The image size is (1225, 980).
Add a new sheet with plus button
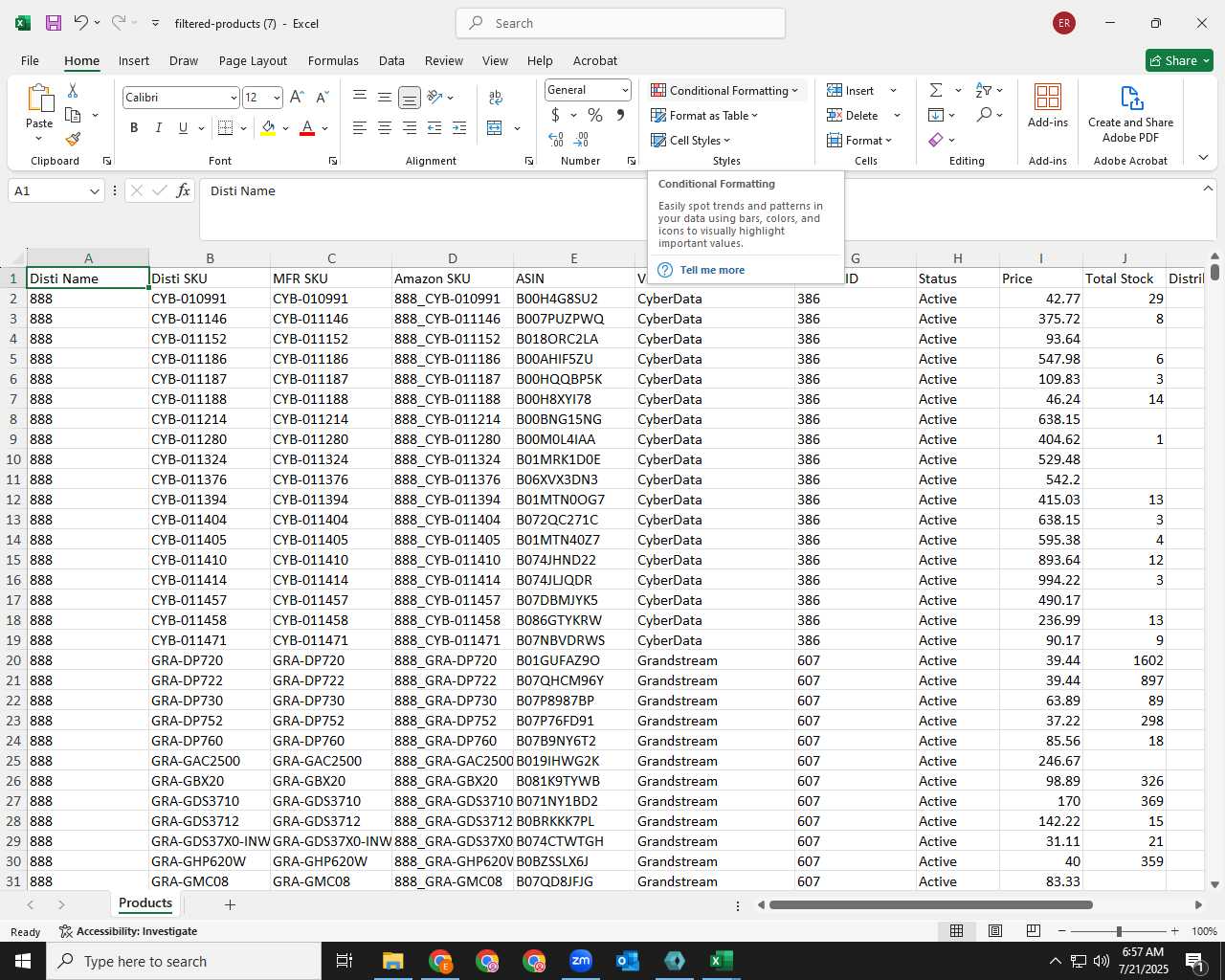pyautogui.click(x=230, y=904)
